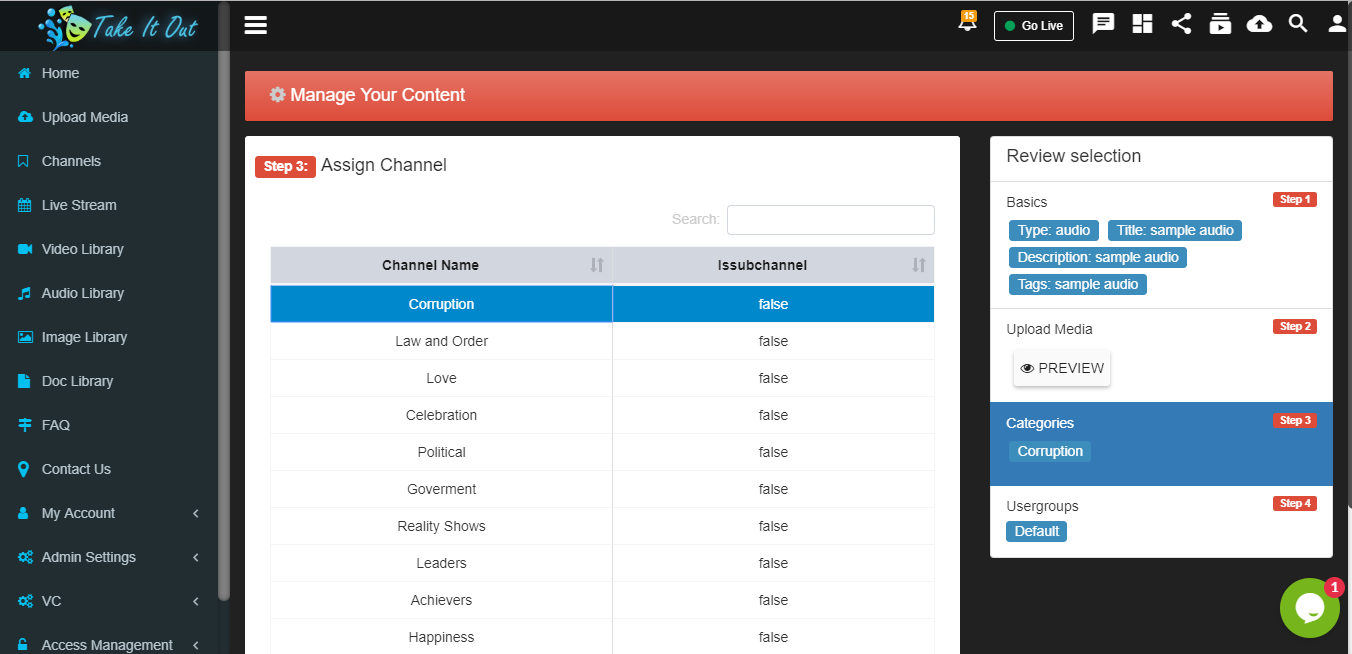
Task: Sort table by Channel Name column
Action: tap(441, 265)
